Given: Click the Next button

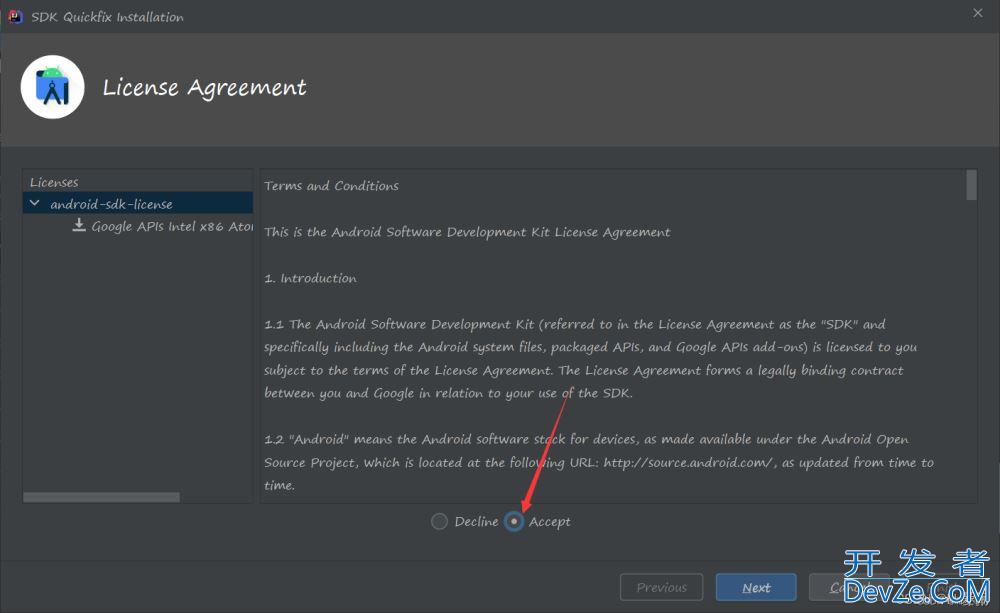Looking at the screenshot, I should click(x=756, y=587).
